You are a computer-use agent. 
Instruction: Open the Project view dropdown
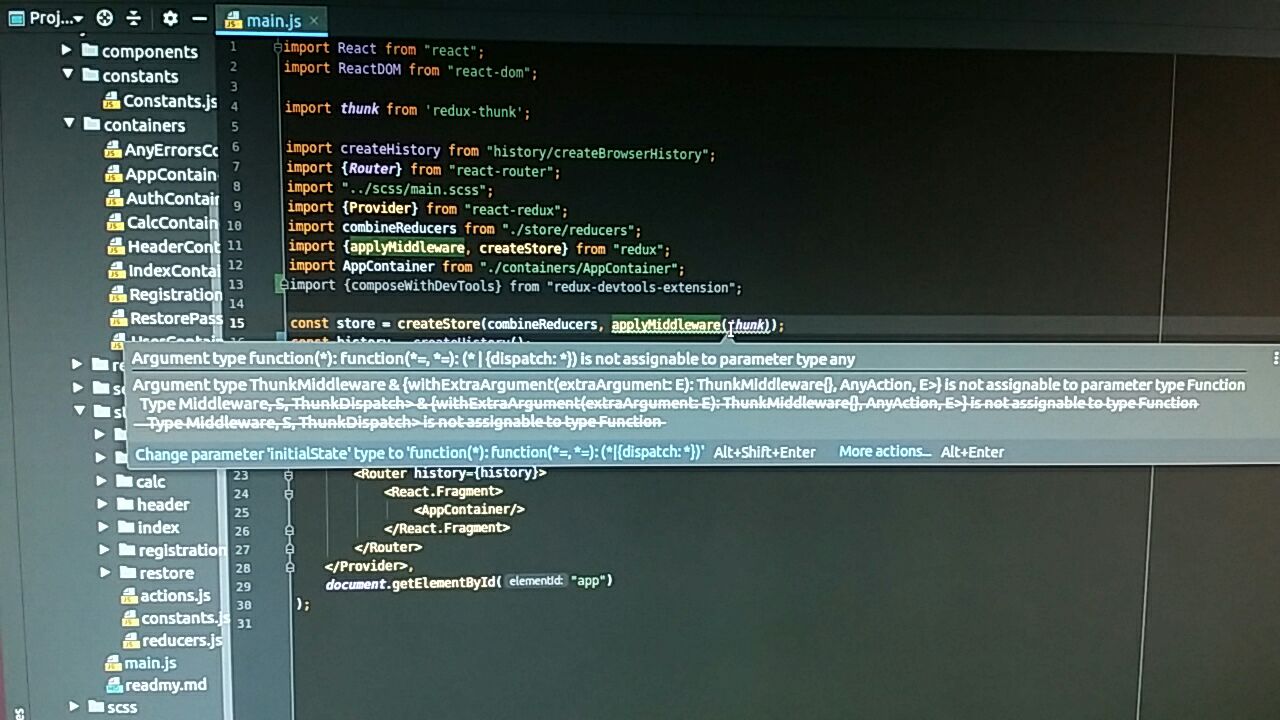pyautogui.click(x=47, y=18)
